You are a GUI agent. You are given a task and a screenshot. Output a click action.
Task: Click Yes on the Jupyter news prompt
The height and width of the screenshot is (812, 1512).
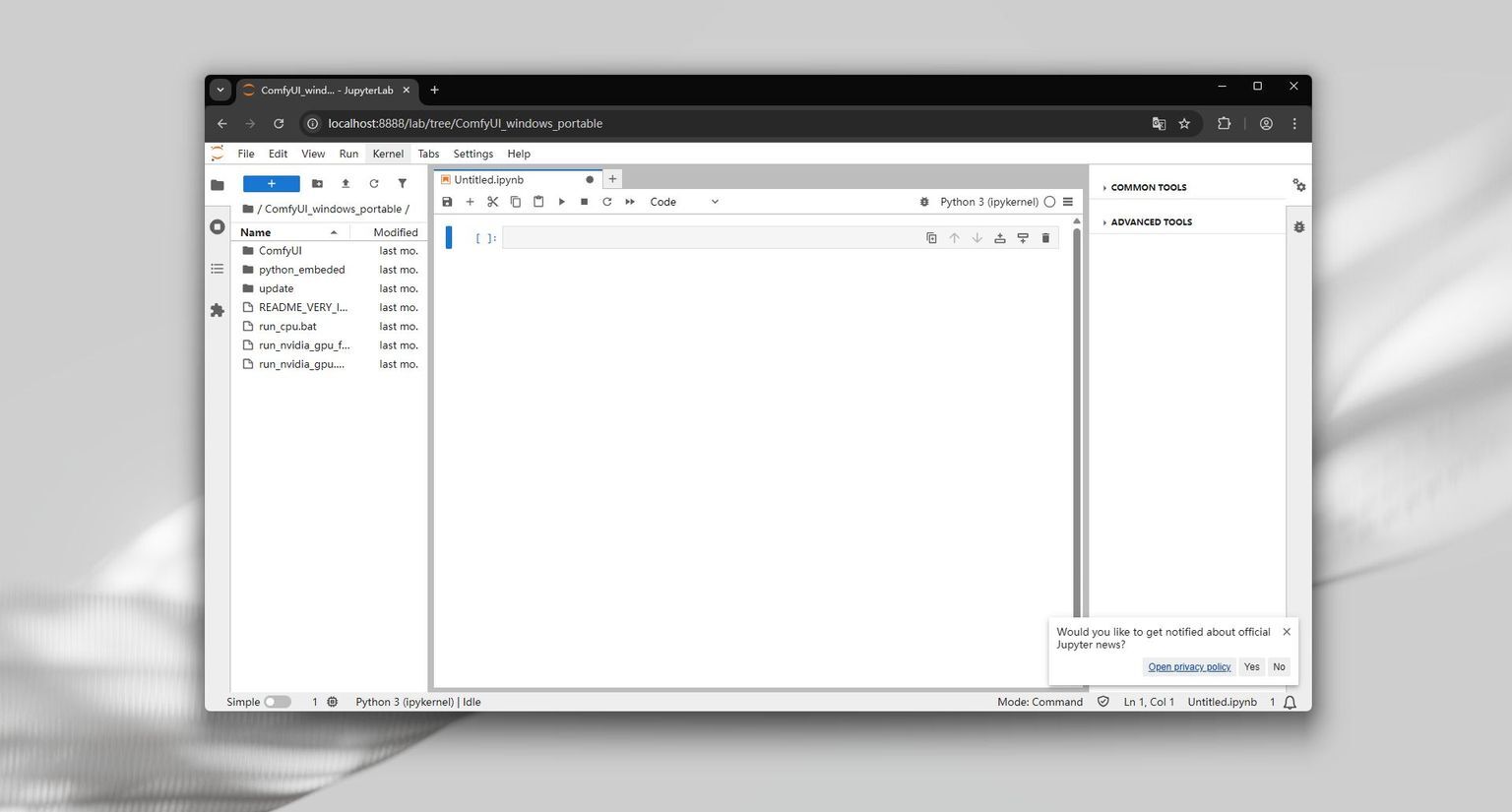point(1251,667)
